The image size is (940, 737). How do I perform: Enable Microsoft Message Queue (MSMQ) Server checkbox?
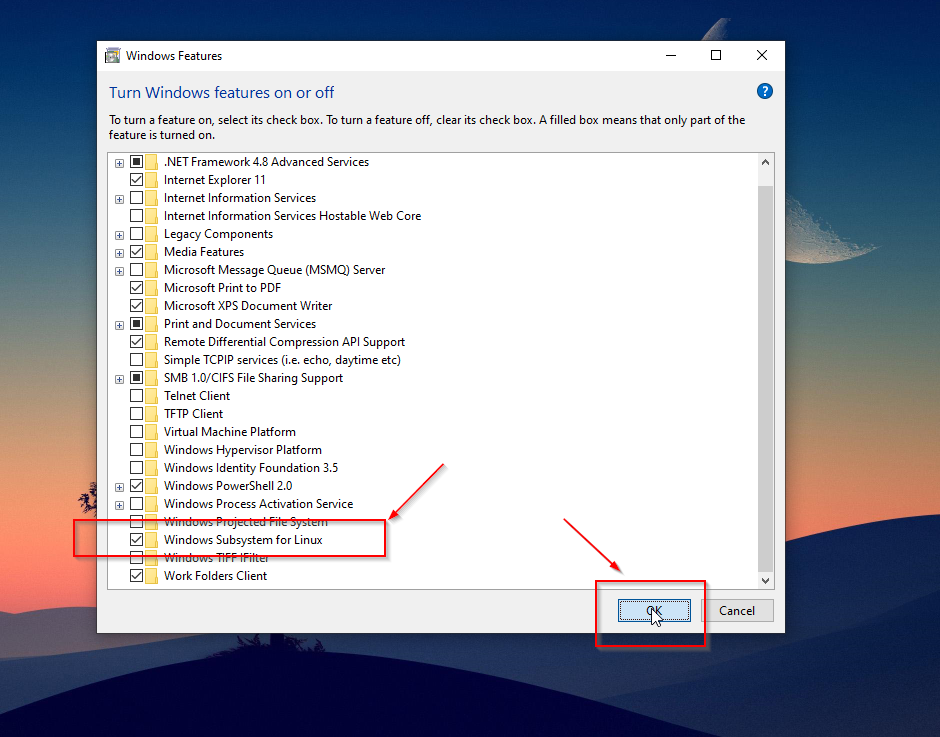(136, 270)
